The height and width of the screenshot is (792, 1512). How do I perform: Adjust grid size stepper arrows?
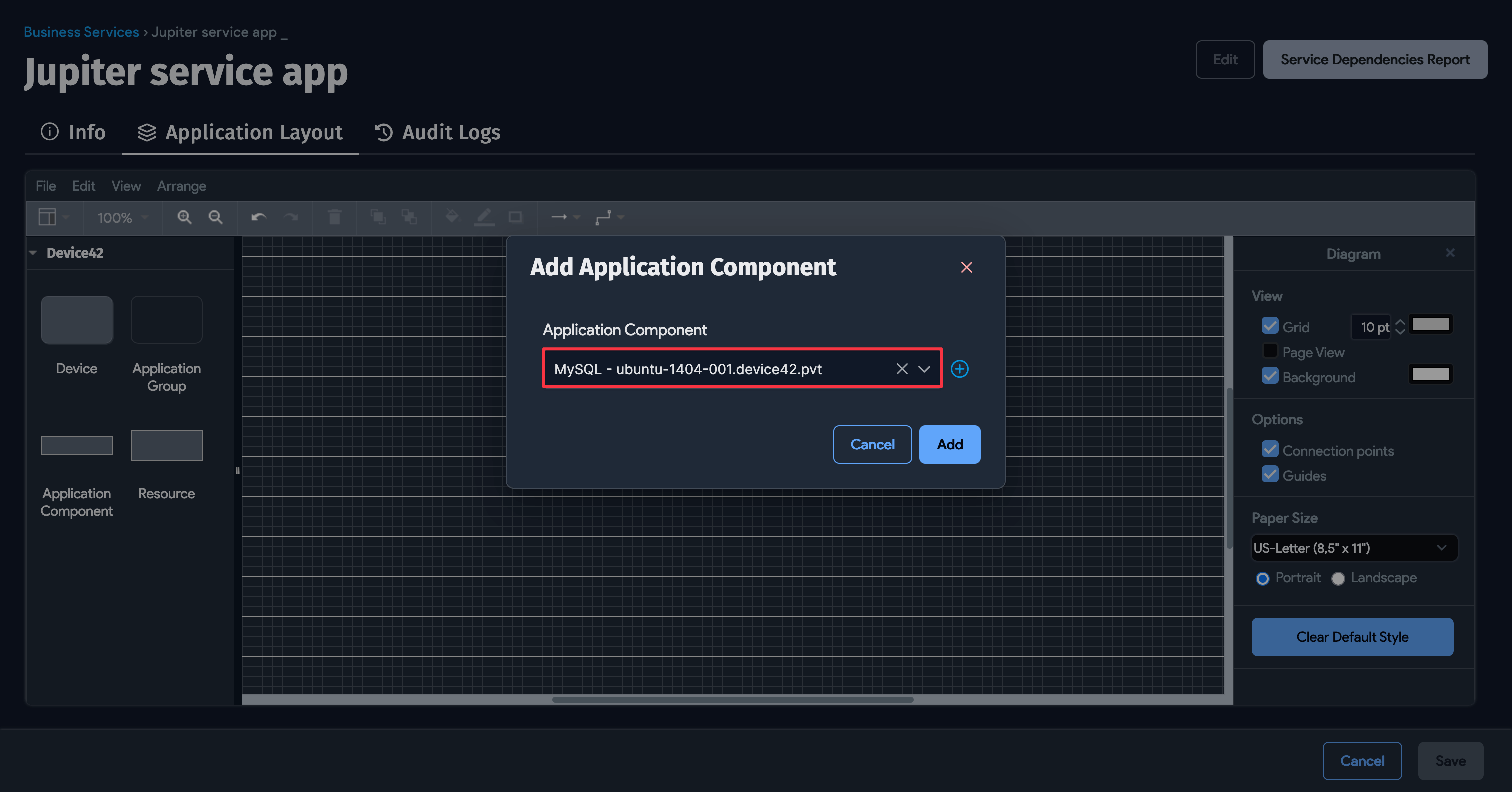pyautogui.click(x=1400, y=327)
